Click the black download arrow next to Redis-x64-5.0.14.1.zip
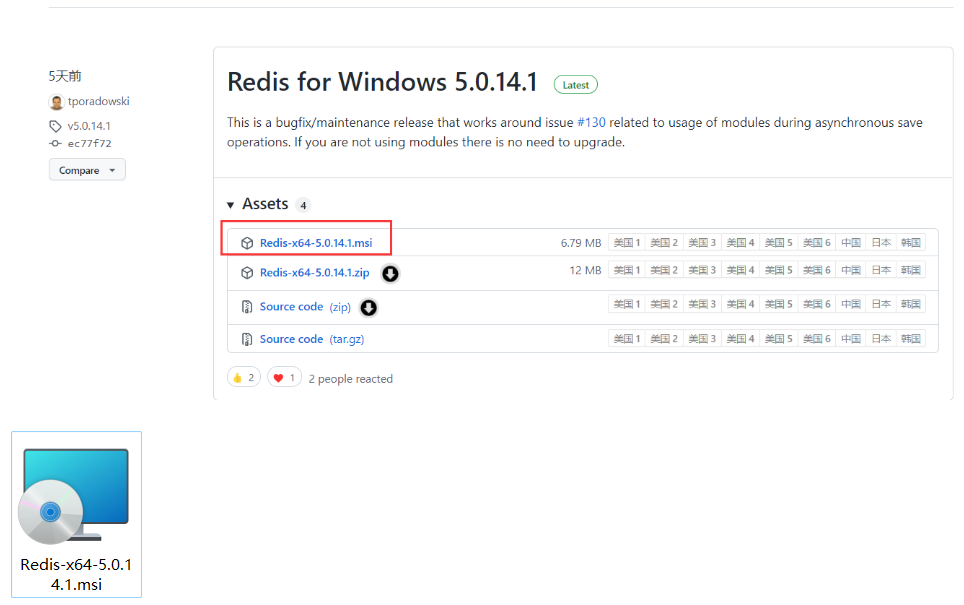This screenshot has height=605, width=964. [x=390, y=273]
